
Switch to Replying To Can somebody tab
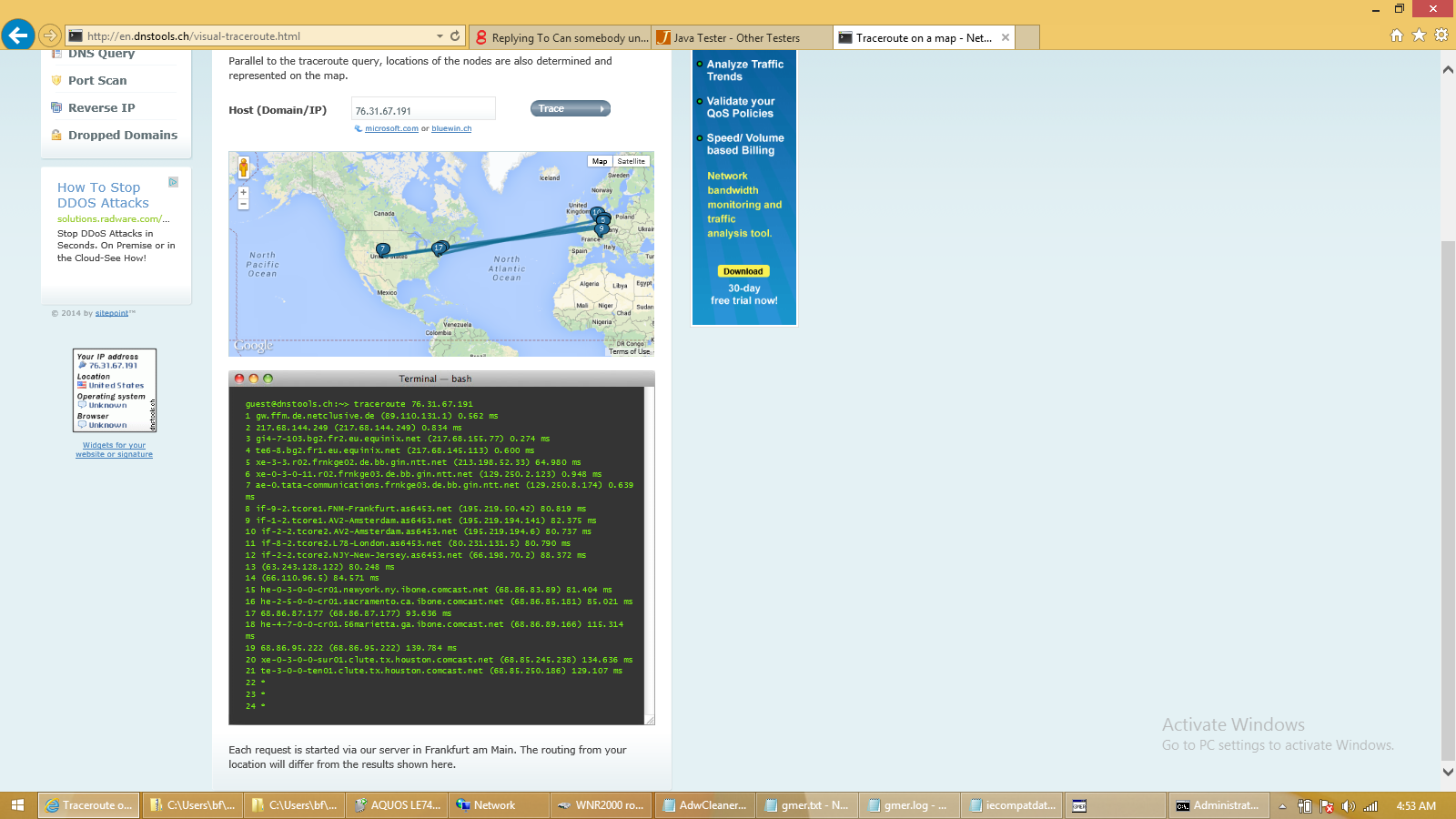pos(561,37)
